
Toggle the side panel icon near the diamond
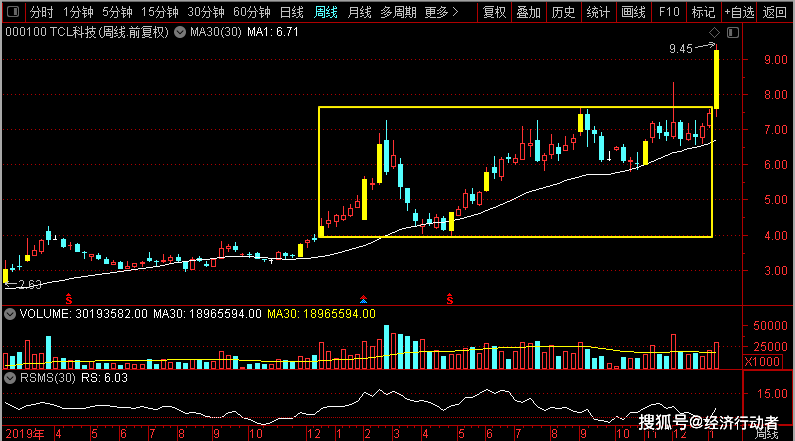[x=733, y=32]
